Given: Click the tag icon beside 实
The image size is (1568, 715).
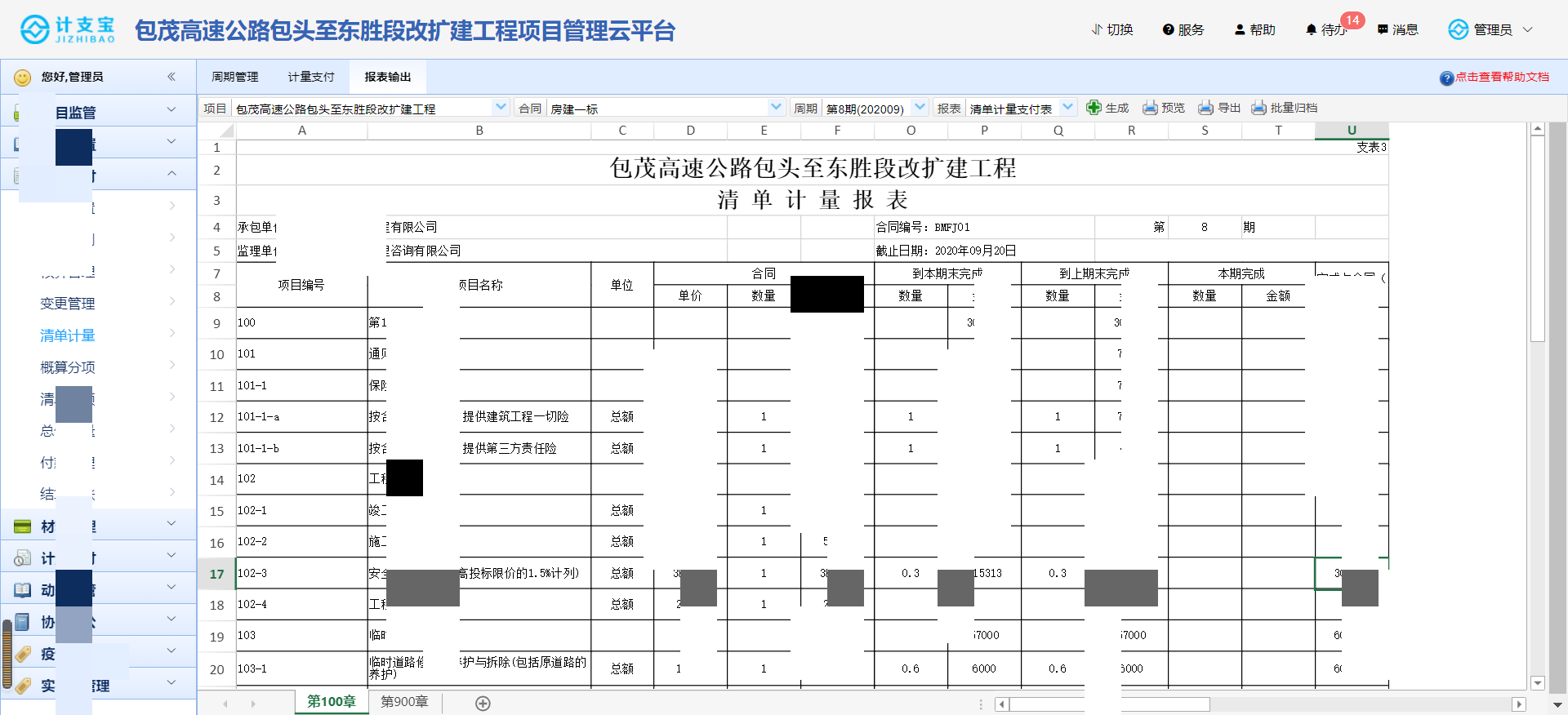Looking at the screenshot, I should click(x=23, y=686).
